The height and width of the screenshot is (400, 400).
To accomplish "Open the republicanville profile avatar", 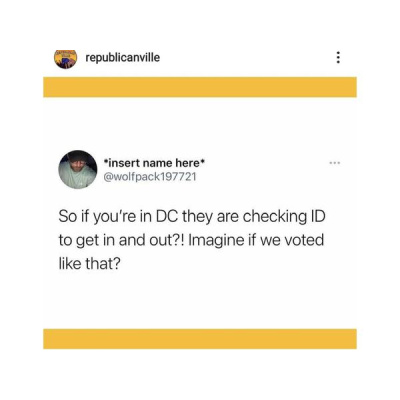I will point(66,59).
